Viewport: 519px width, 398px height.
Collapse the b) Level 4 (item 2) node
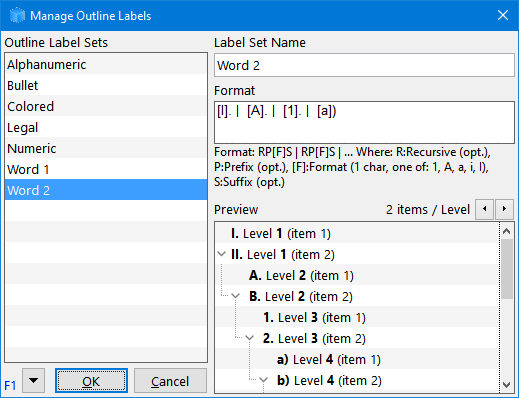(x=263, y=380)
